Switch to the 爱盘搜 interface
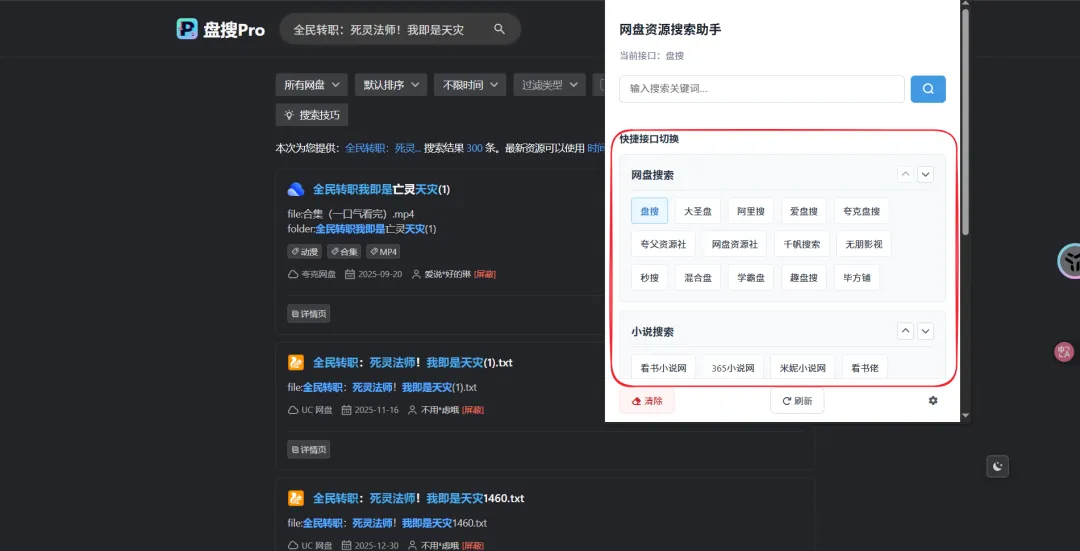The image size is (1080, 551). 804,211
